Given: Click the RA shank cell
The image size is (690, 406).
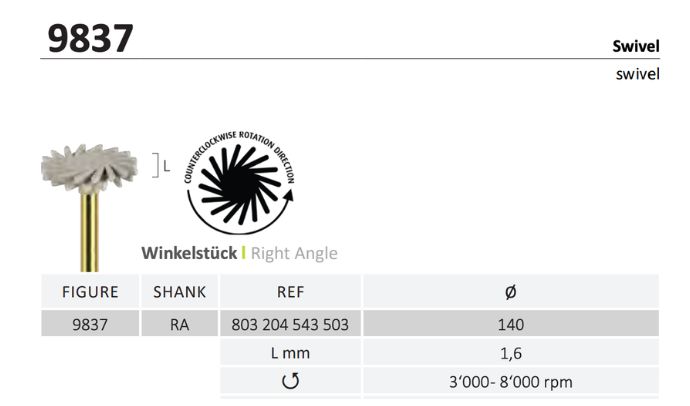Looking at the screenshot, I should 180,324.
